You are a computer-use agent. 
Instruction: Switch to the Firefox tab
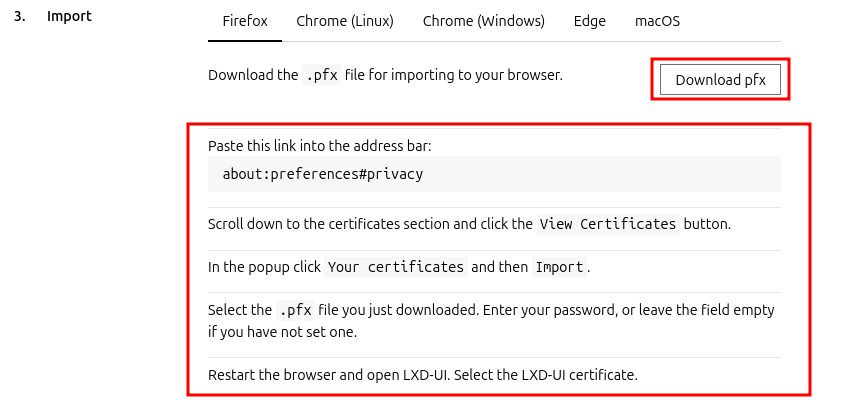245,21
